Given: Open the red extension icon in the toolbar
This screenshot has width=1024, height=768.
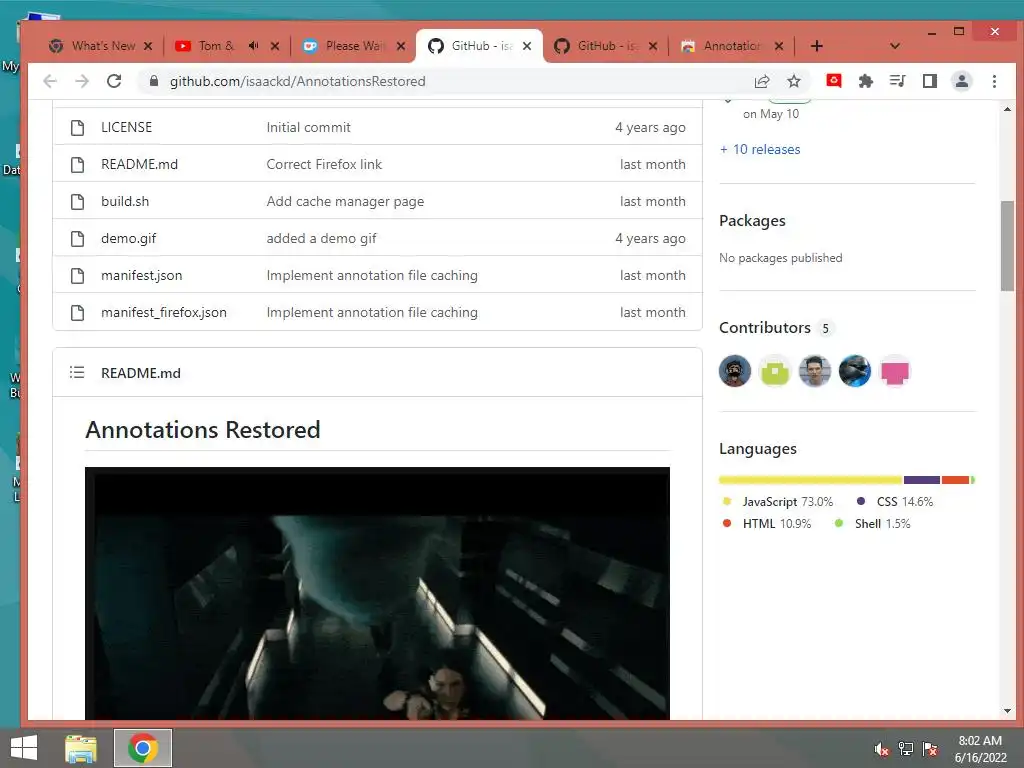Looking at the screenshot, I should [833, 80].
